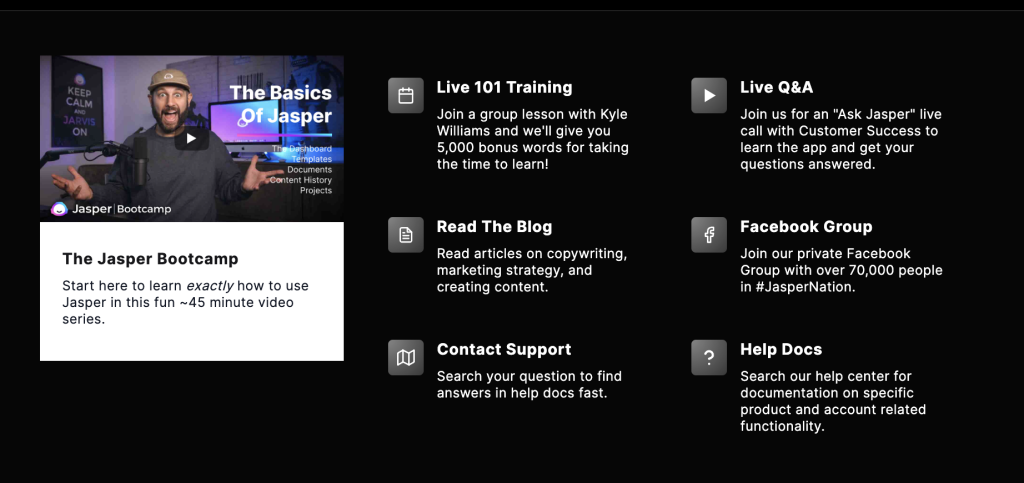Click "Join us for an Ask Jasper live call" text
Viewport: 1024px width, 483px height.
coord(841,139)
